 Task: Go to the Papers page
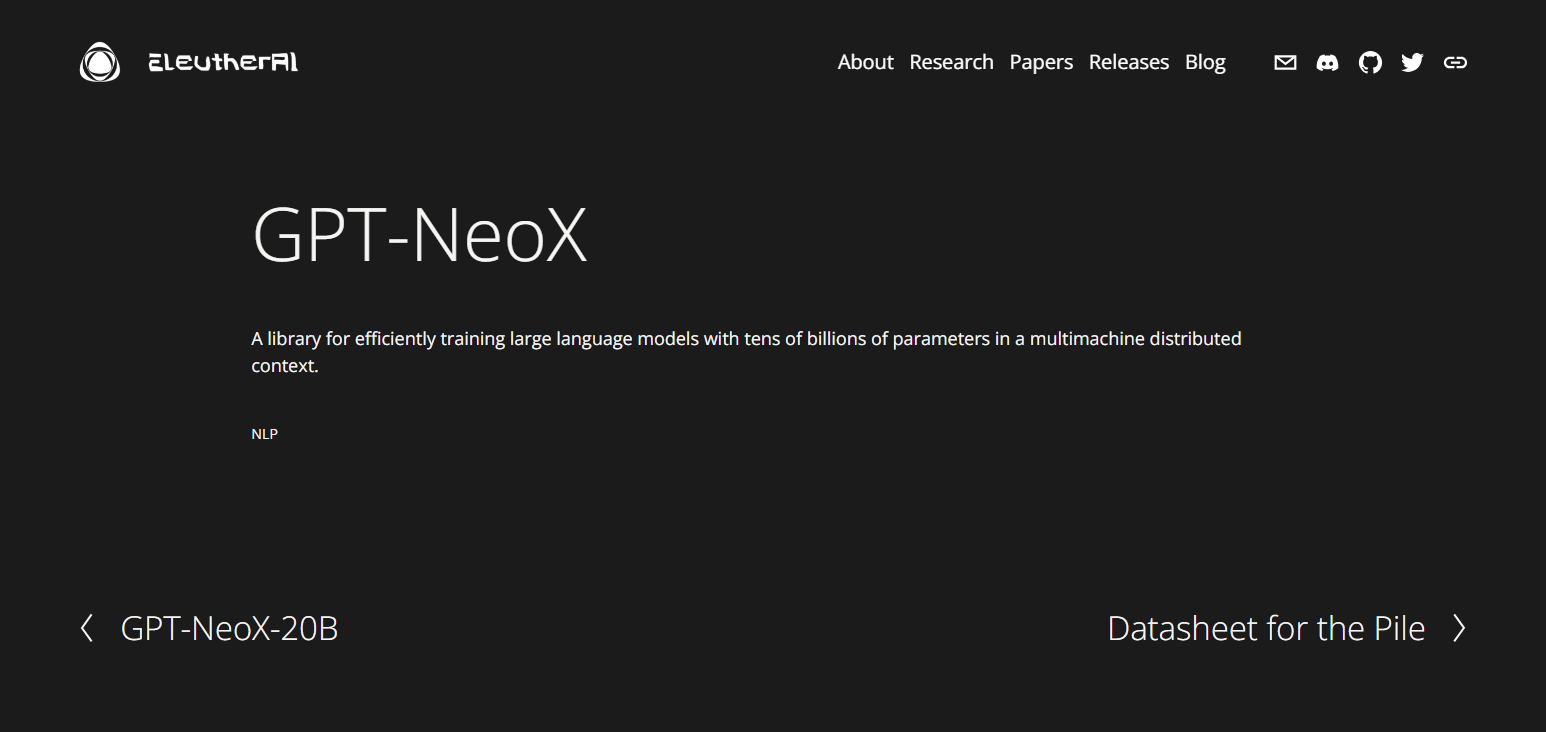tap(1041, 62)
